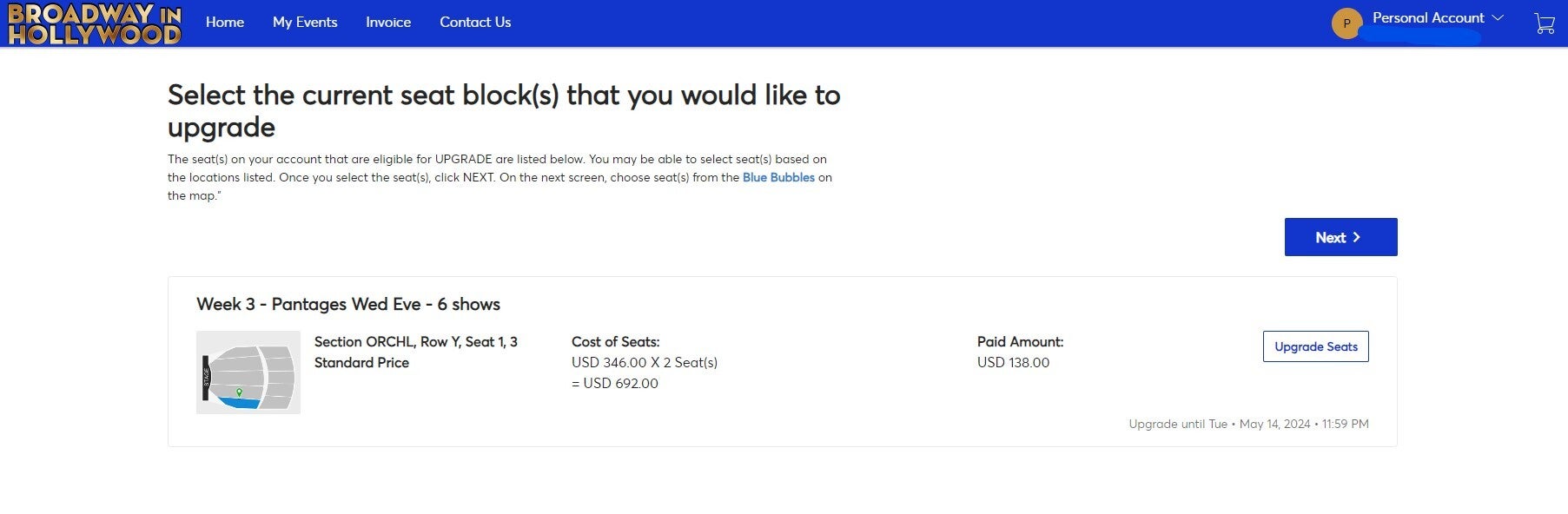Click the total cost USD 692.00
1568x514 pixels.
click(615, 384)
